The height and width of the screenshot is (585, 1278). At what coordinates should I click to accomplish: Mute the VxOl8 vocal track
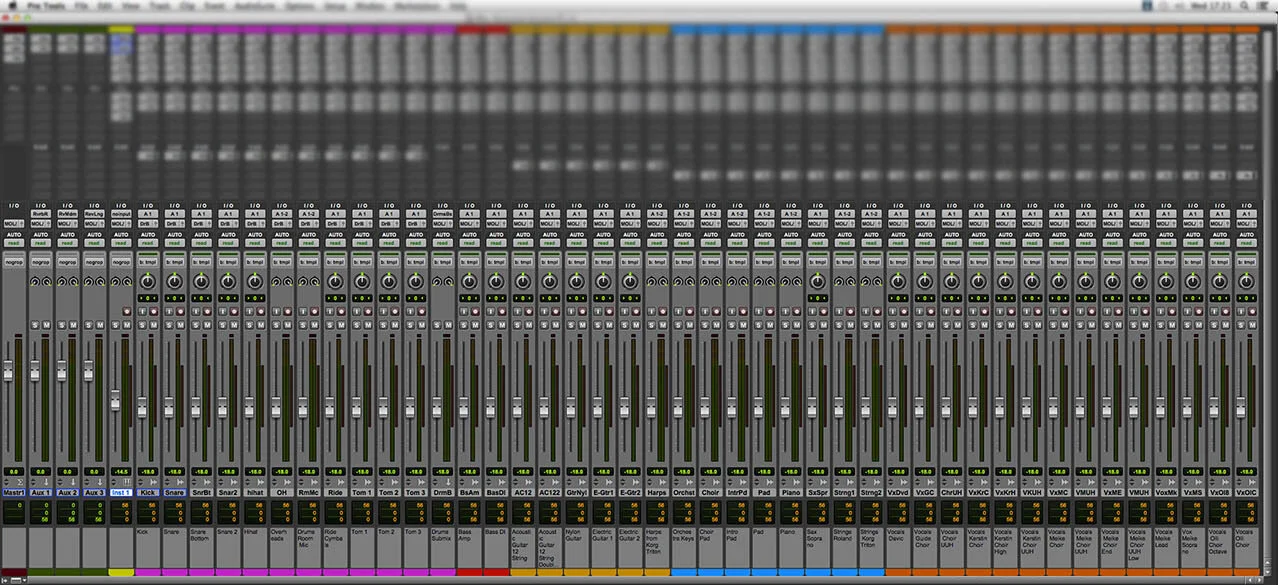click(x=1226, y=325)
